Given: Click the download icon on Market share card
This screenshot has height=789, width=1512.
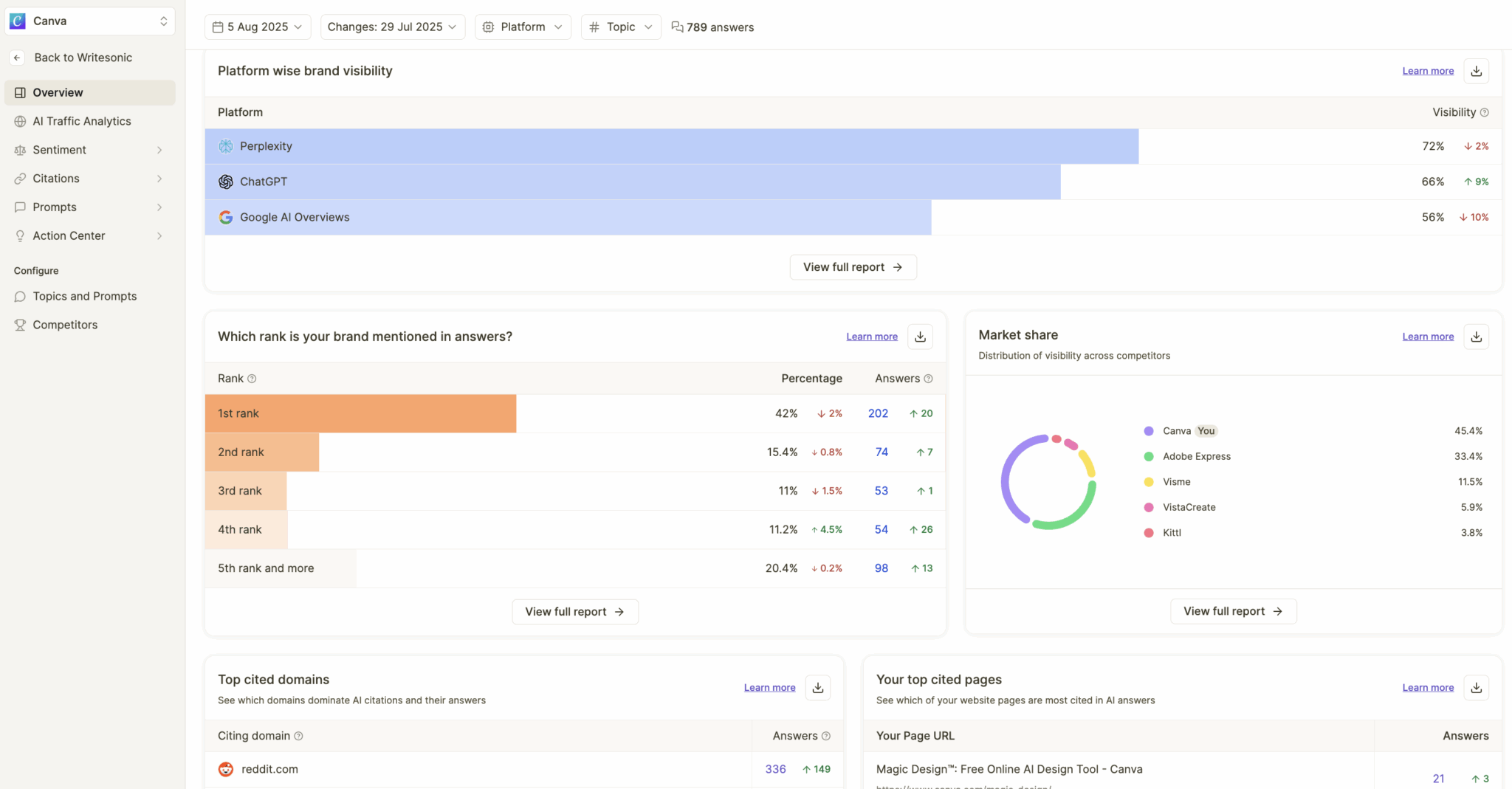Looking at the screenshot, I should 1476,336.
